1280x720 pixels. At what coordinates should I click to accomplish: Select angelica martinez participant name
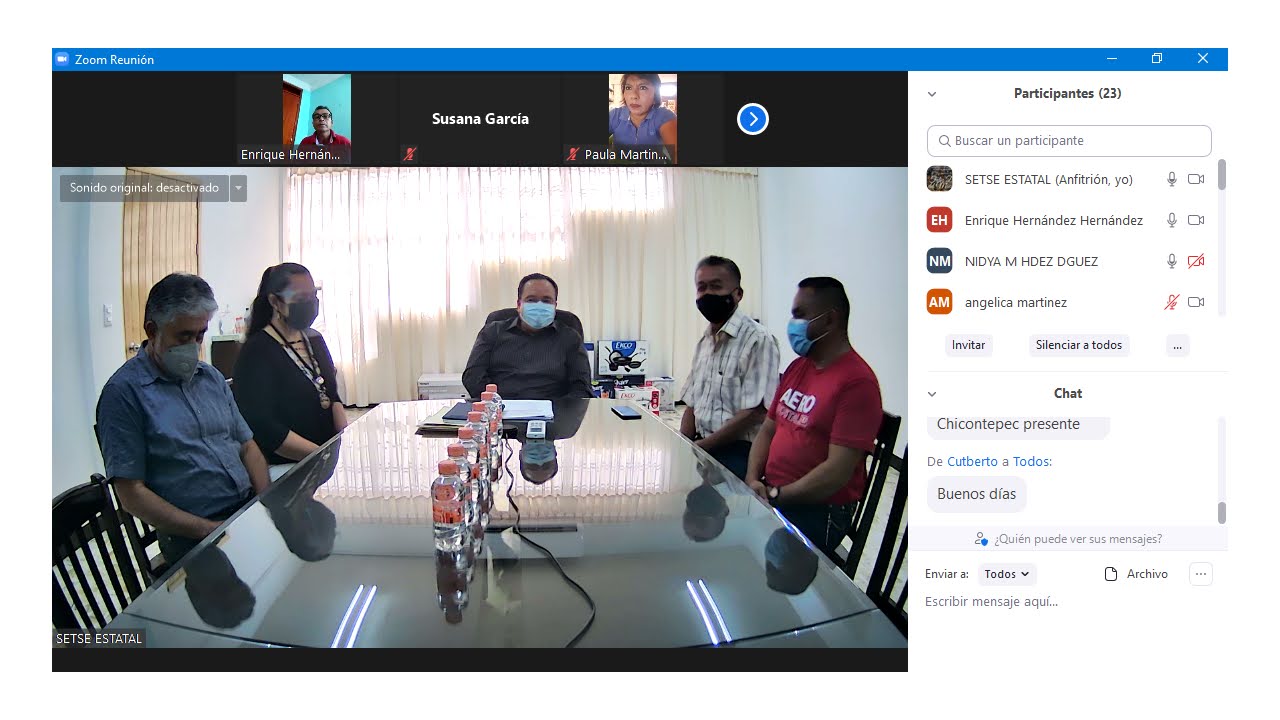tap(1015, 302)
